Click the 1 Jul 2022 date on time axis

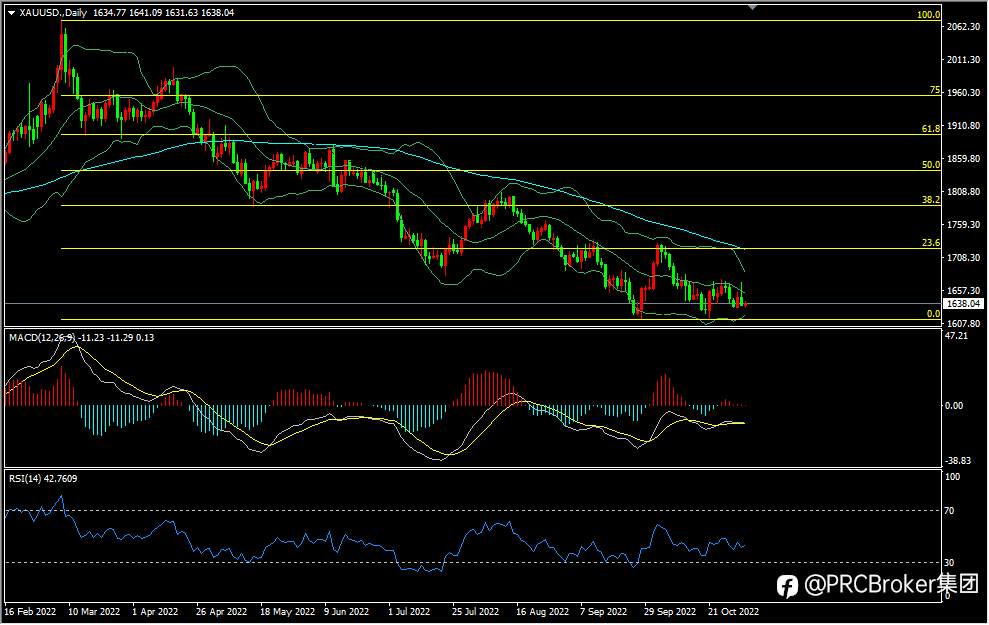409,612
